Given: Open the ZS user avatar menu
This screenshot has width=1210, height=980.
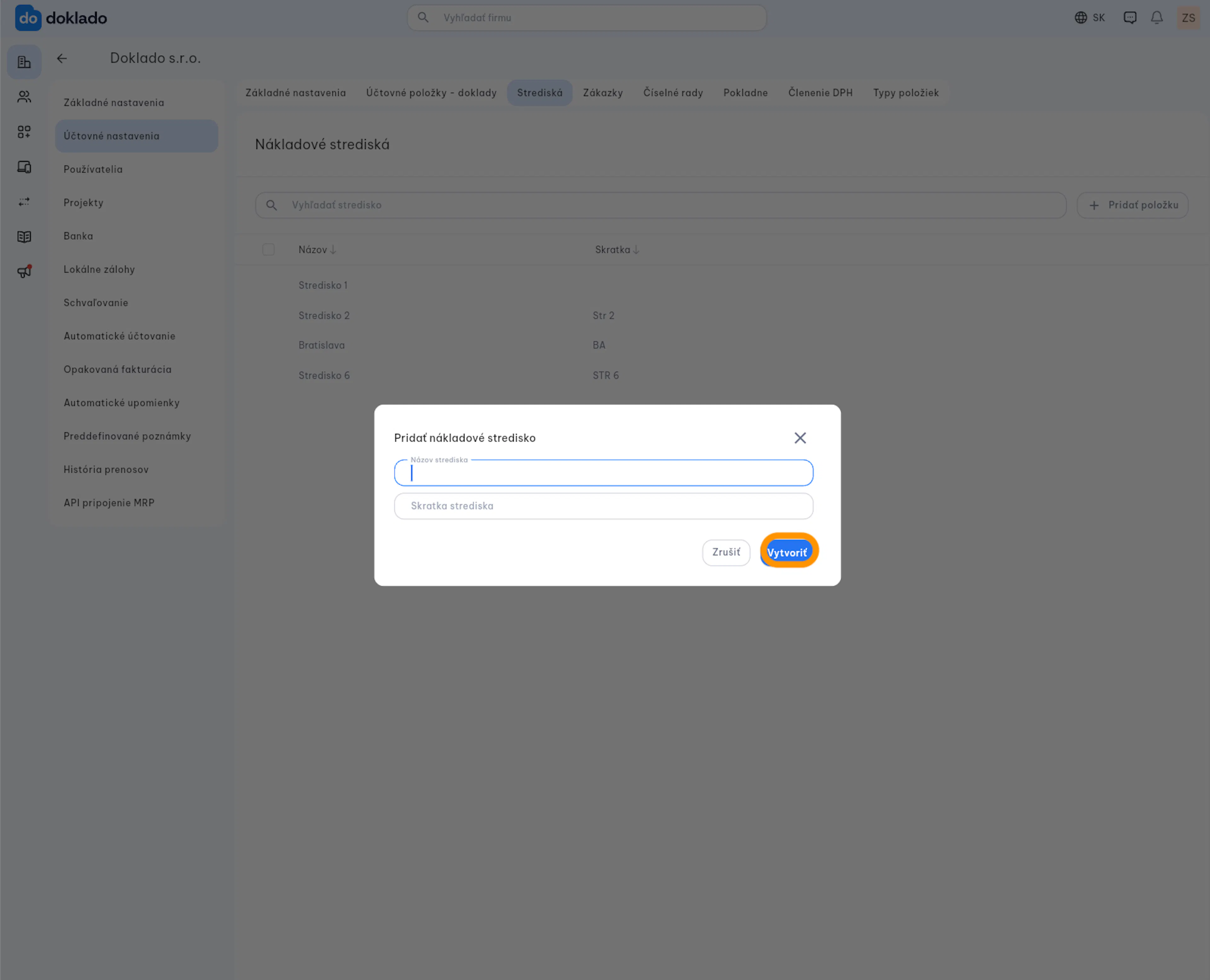Looking at the screenshot, I should pyautogui.click(x=1189, y=18).
